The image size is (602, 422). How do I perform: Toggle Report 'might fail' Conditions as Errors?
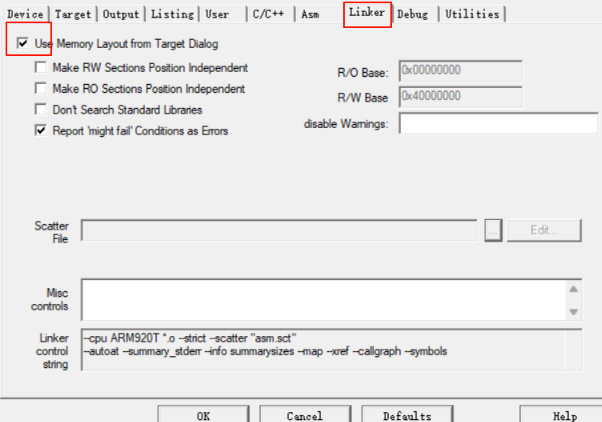tap(41, 131)
